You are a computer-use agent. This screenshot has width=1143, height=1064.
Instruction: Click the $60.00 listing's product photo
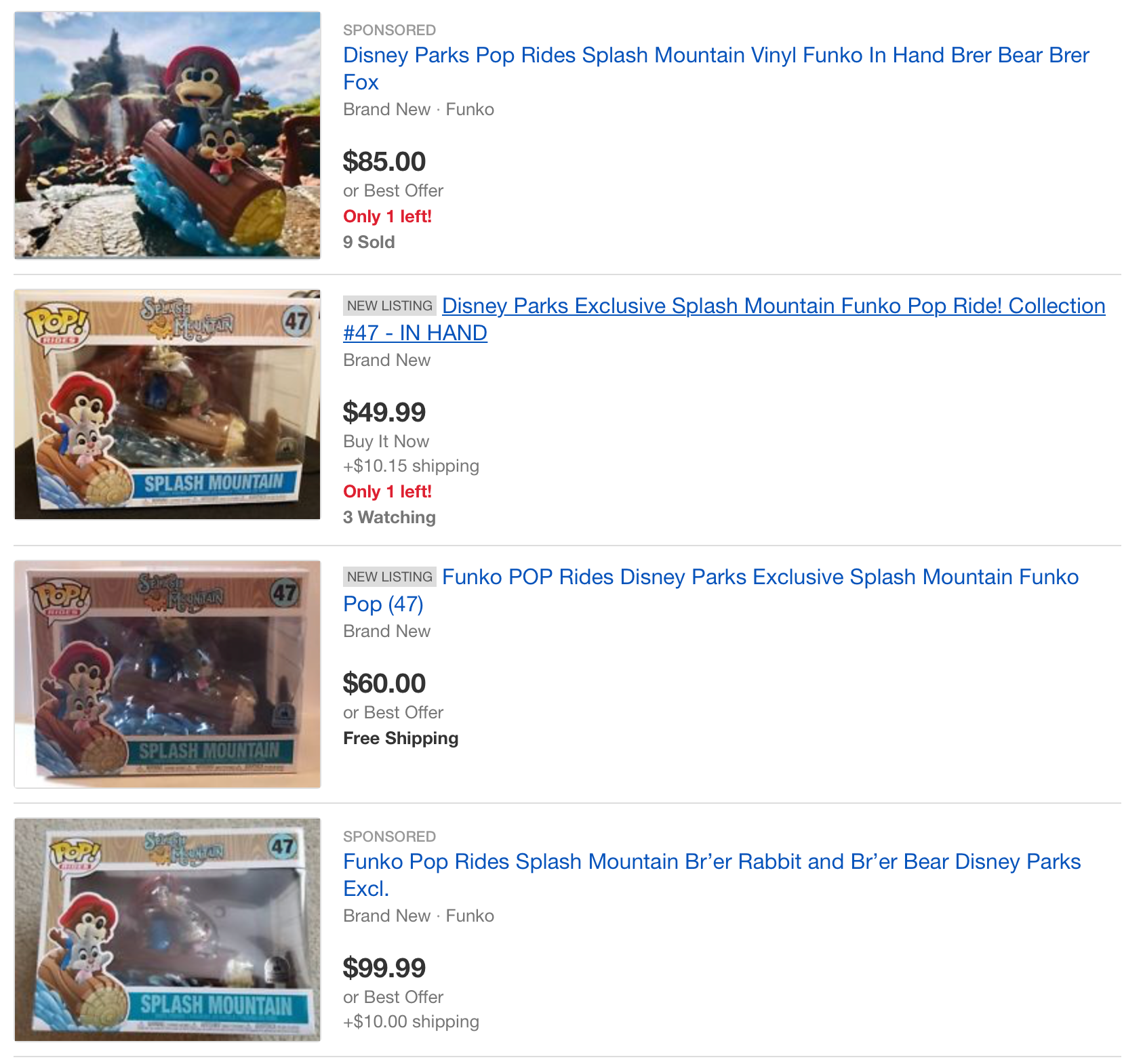(167, 674)
